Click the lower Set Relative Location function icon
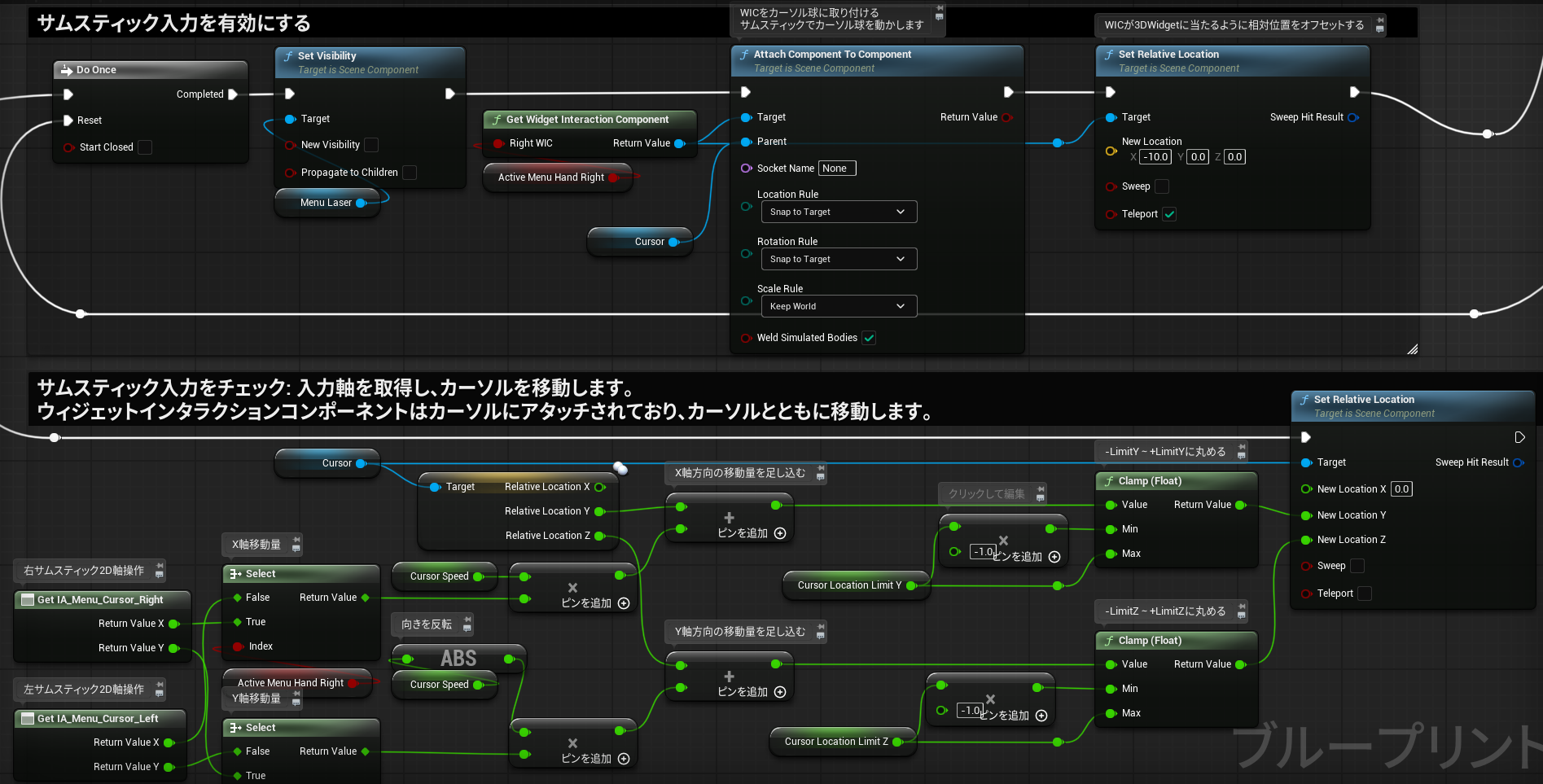 click(x=1304, y=399)
